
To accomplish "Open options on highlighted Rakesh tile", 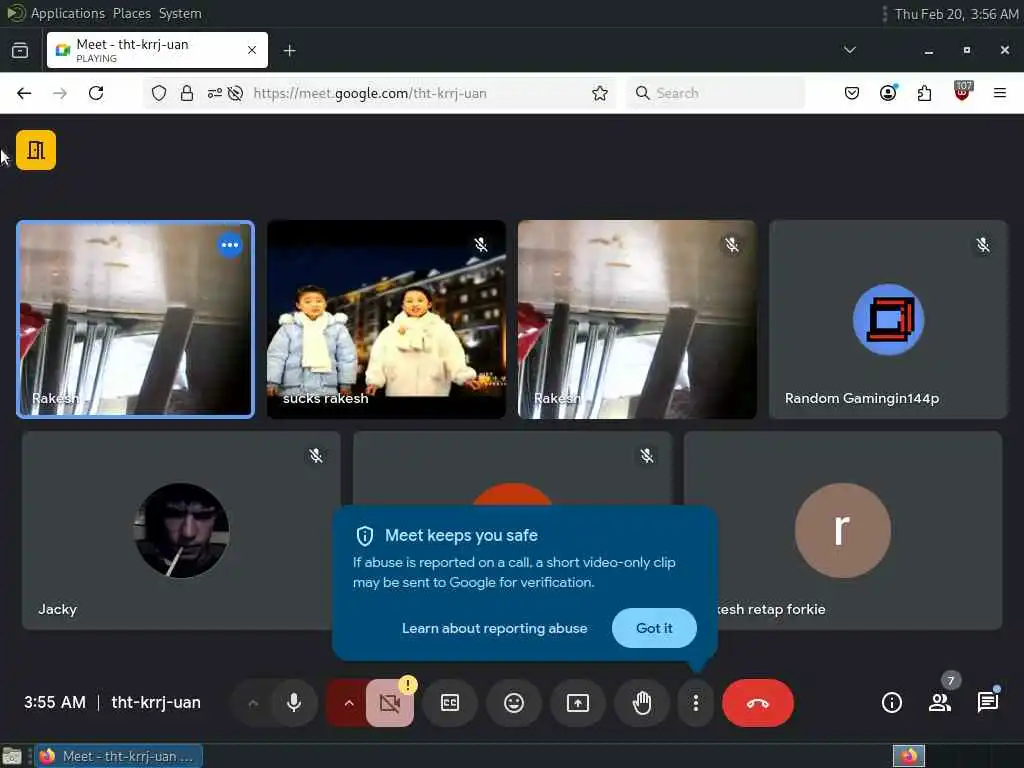I will [230, 245].
